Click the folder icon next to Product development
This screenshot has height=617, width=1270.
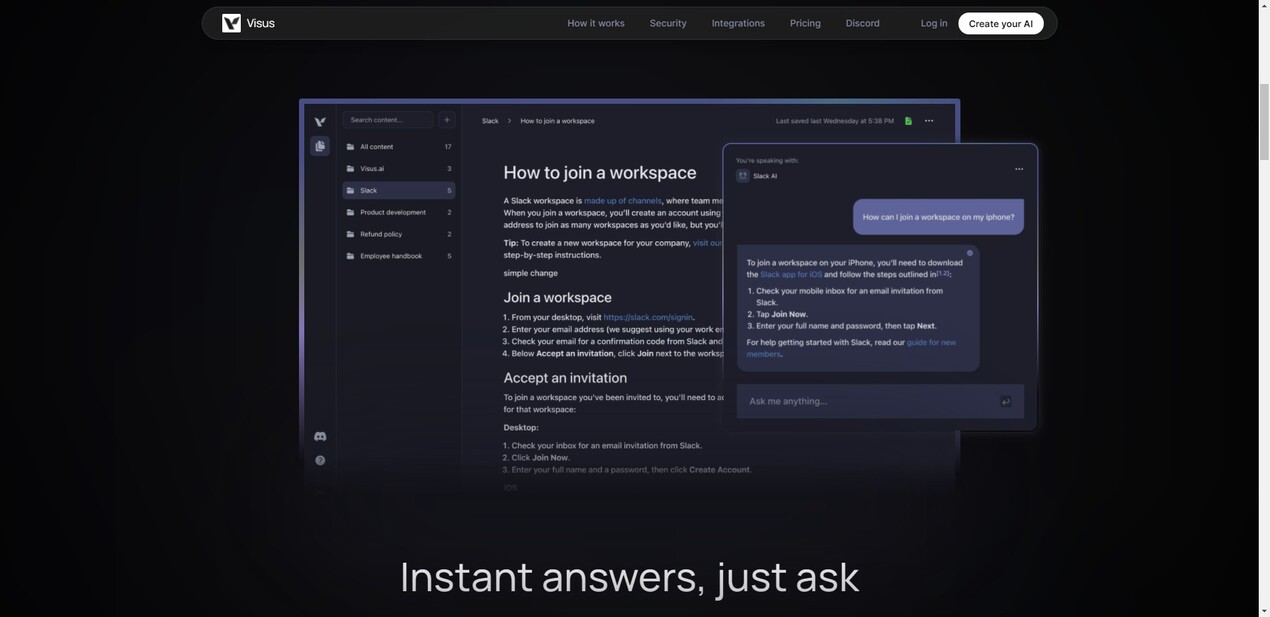coord(351,212)
